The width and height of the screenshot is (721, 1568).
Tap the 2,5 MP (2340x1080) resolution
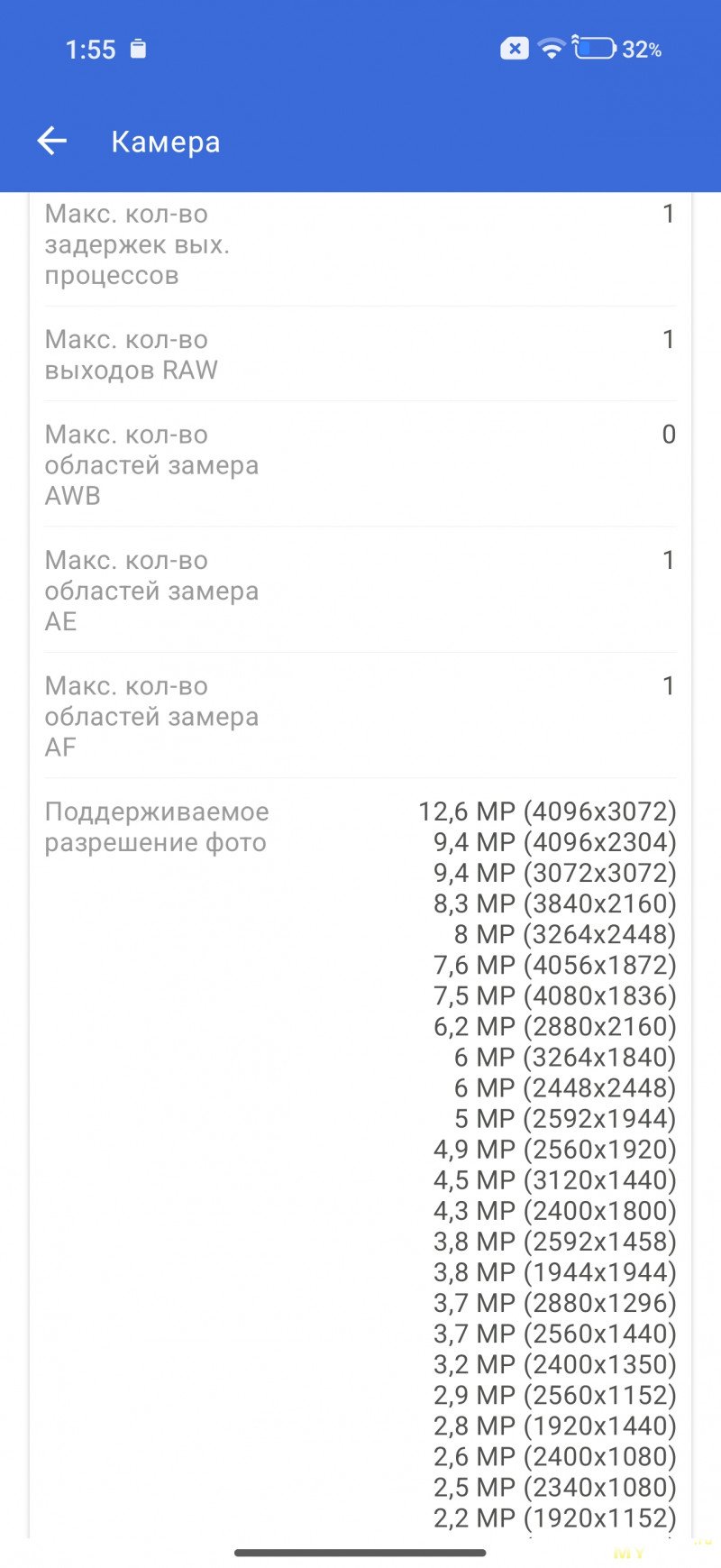(x=554, y=1487)
